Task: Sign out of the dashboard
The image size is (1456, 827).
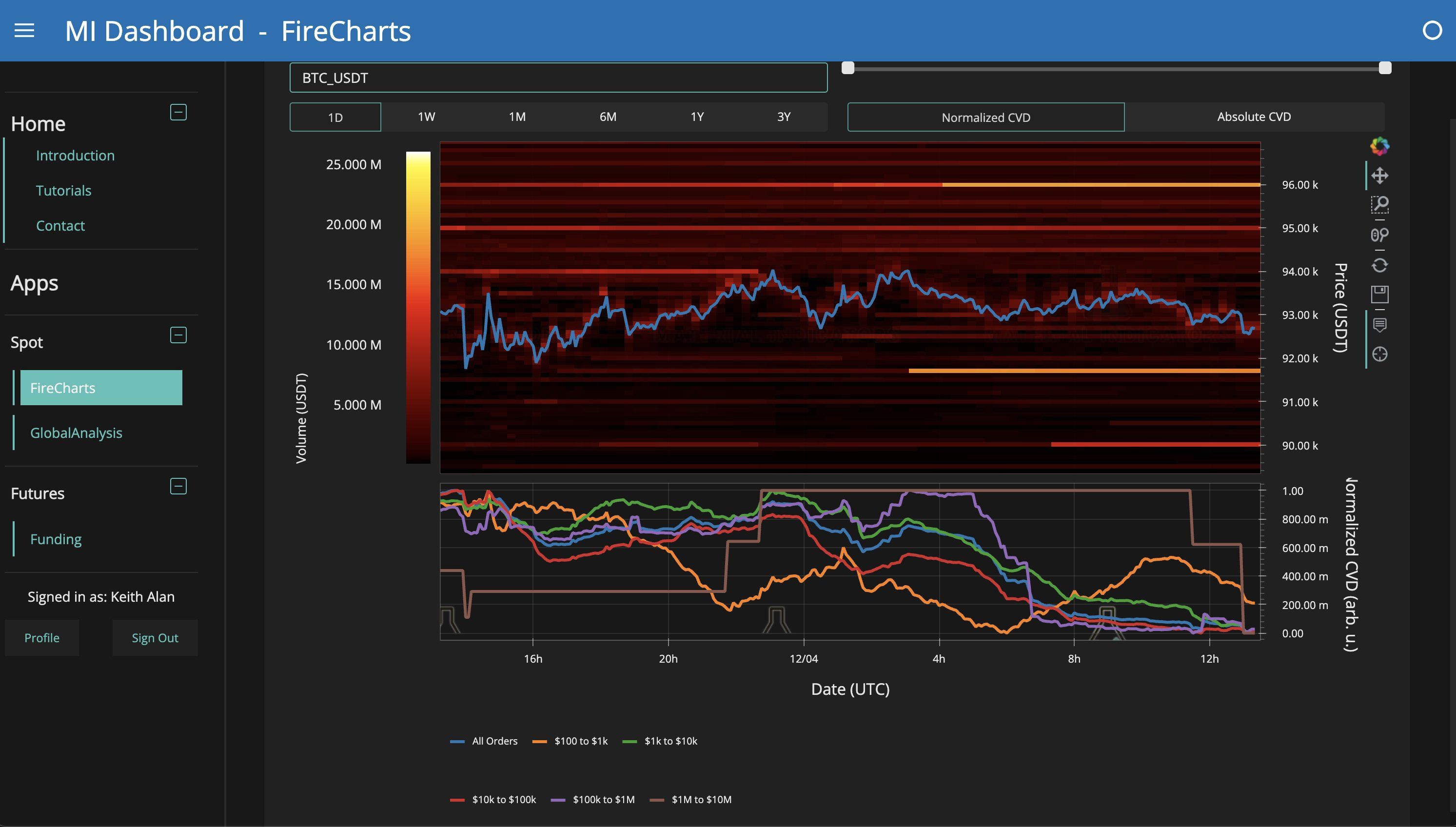Action: (x=155, y=637)
